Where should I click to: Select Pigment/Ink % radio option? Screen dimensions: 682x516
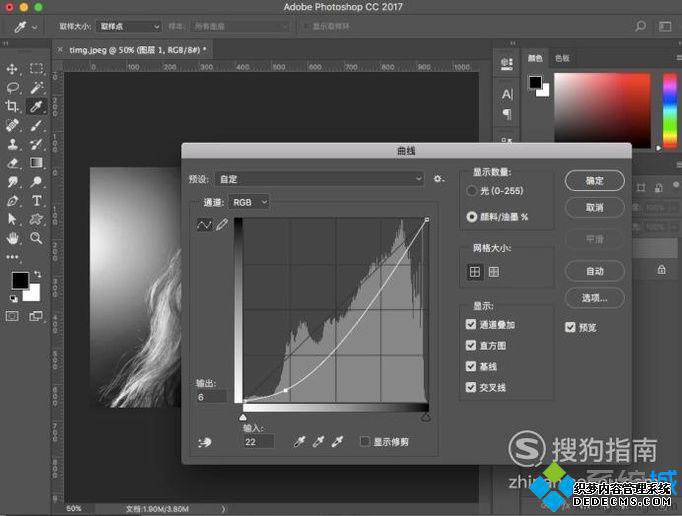click(471, 217)
